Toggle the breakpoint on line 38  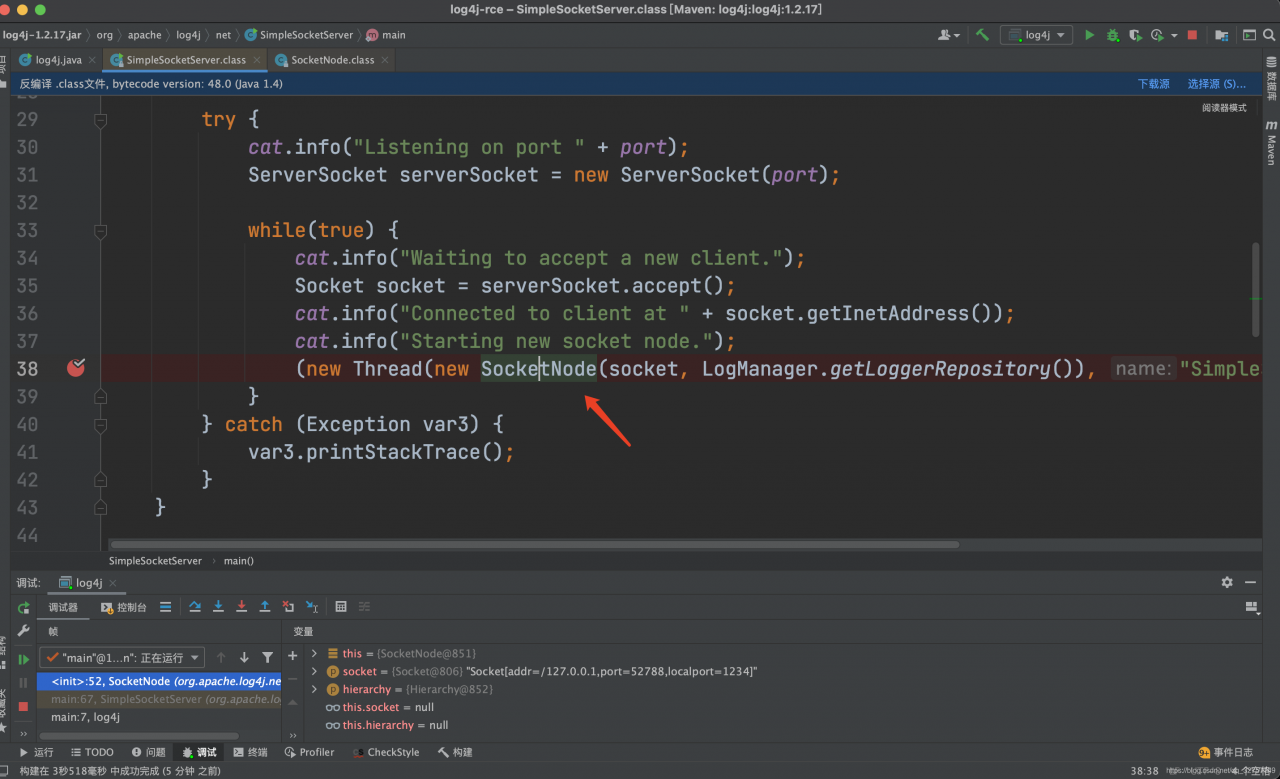pos(76,368)
